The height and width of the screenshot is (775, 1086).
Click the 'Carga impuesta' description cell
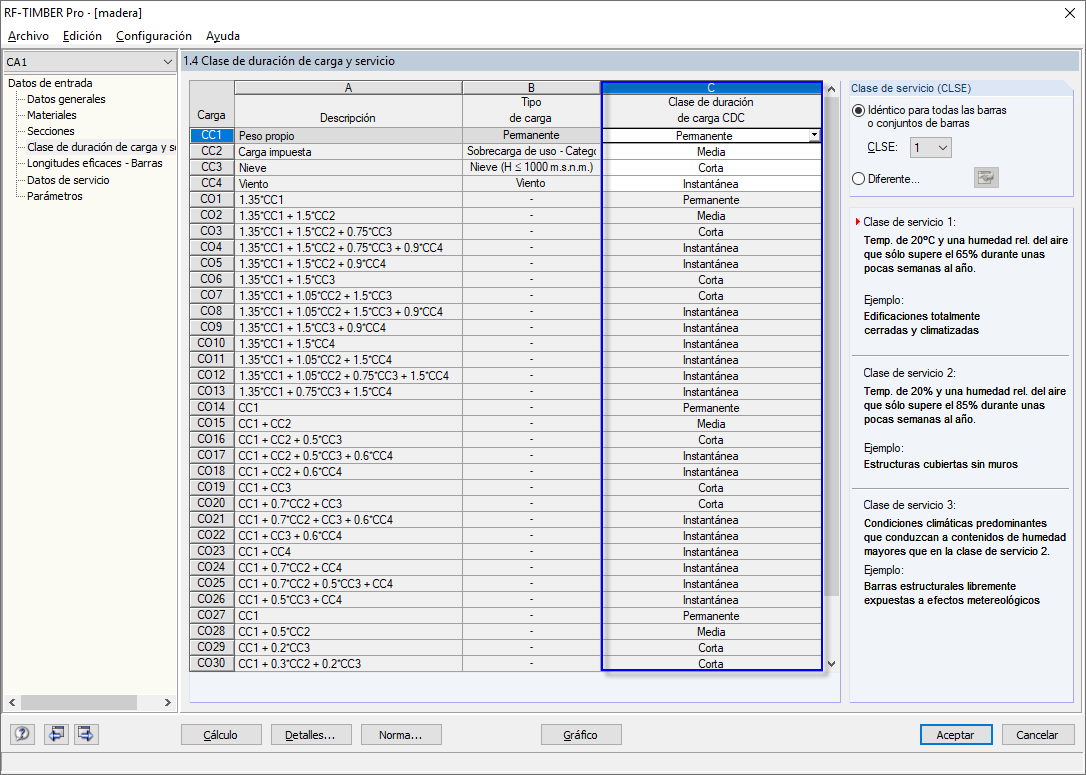(x=348, y=152)
